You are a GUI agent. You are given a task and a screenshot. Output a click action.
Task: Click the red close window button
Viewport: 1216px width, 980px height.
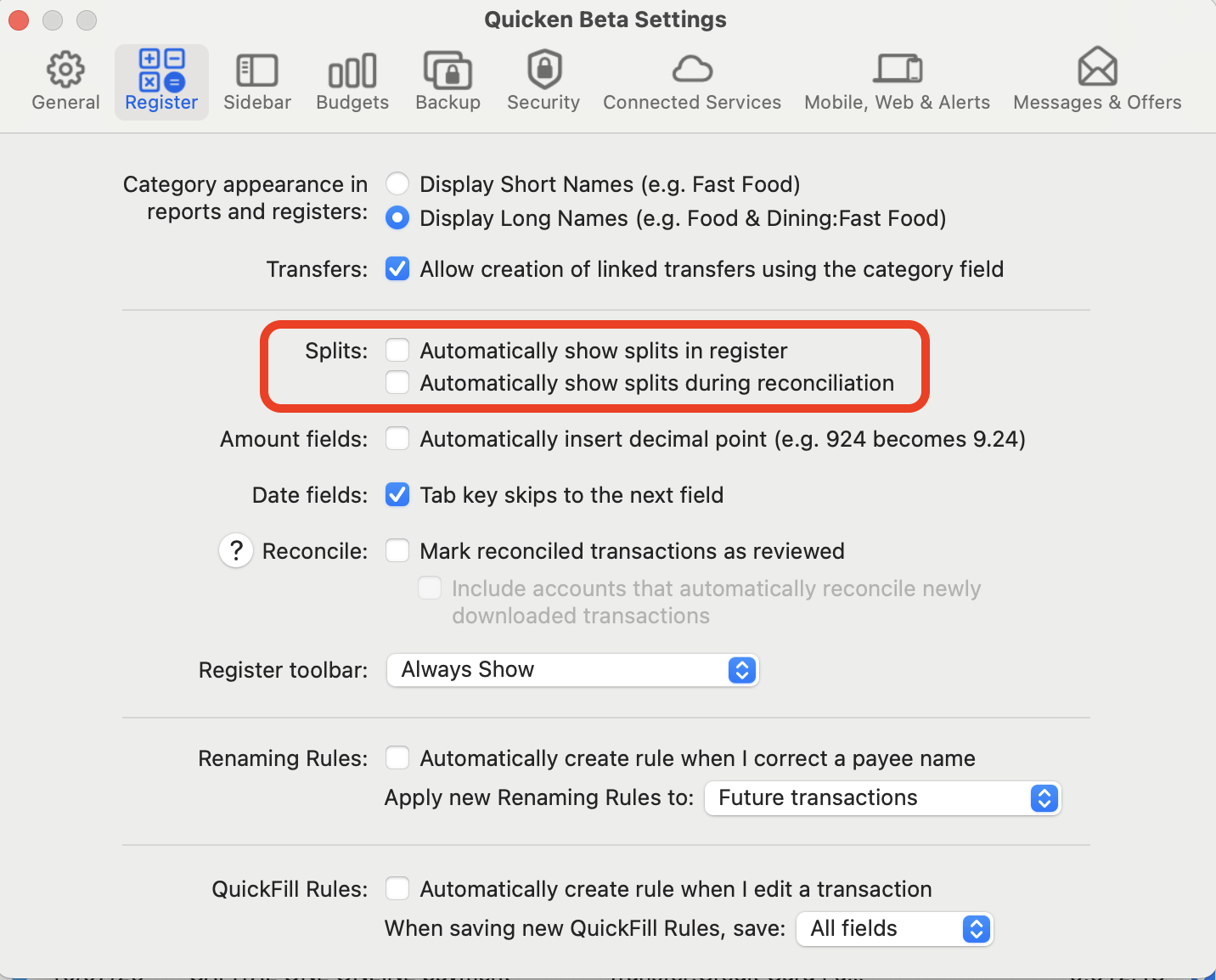(x=19, y=20)
